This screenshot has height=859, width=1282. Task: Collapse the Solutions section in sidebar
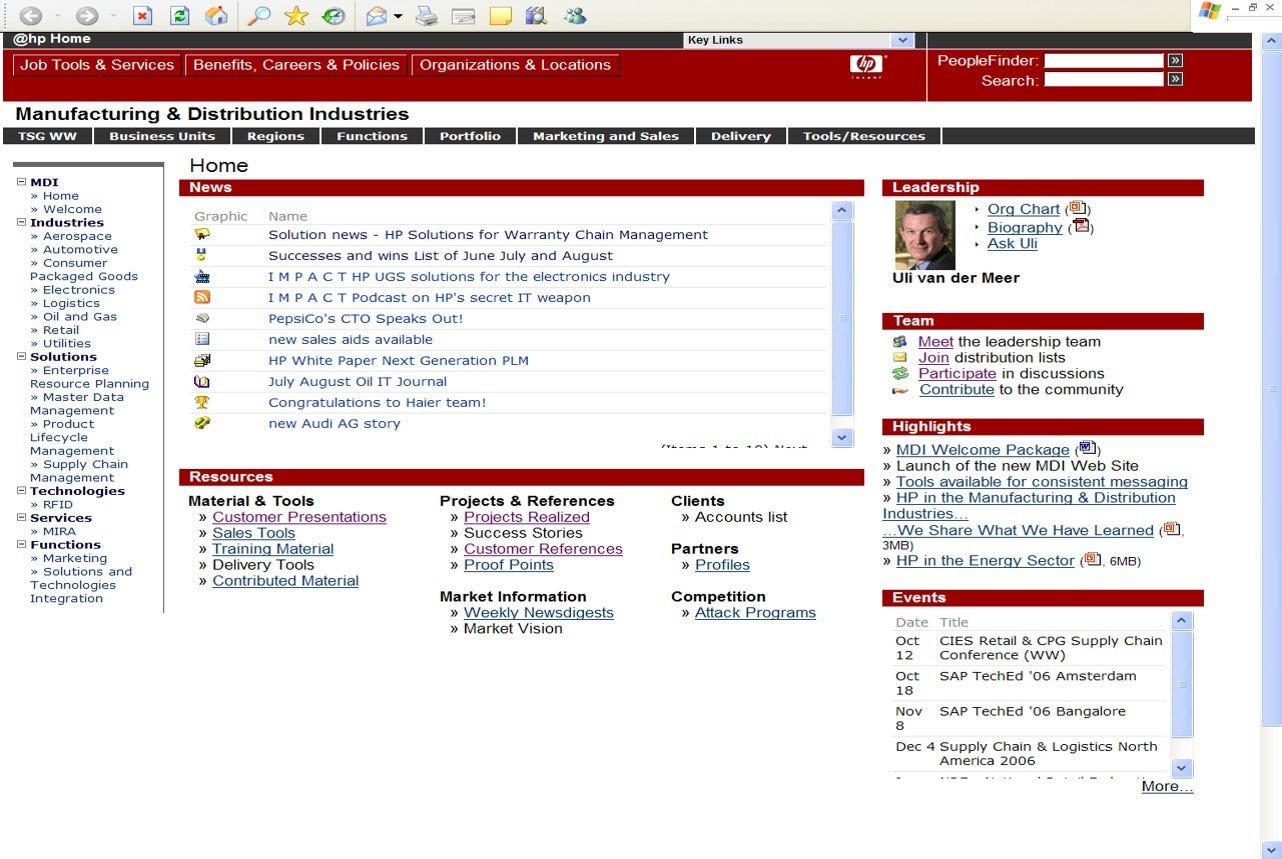click(22, 356)
